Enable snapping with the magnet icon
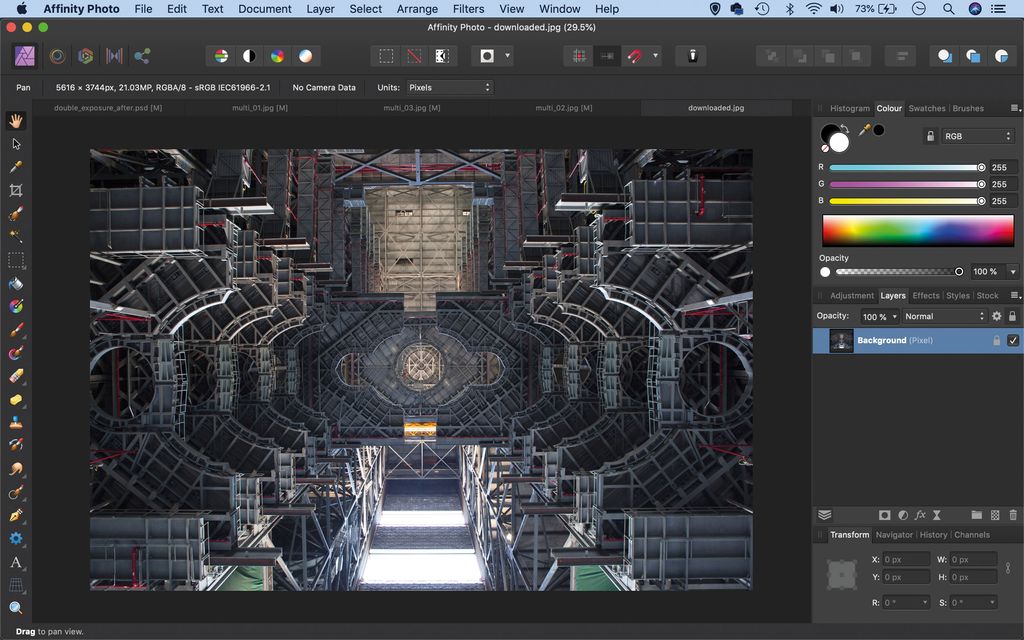Screen dimensions: 1024x640 click(636, 55)
